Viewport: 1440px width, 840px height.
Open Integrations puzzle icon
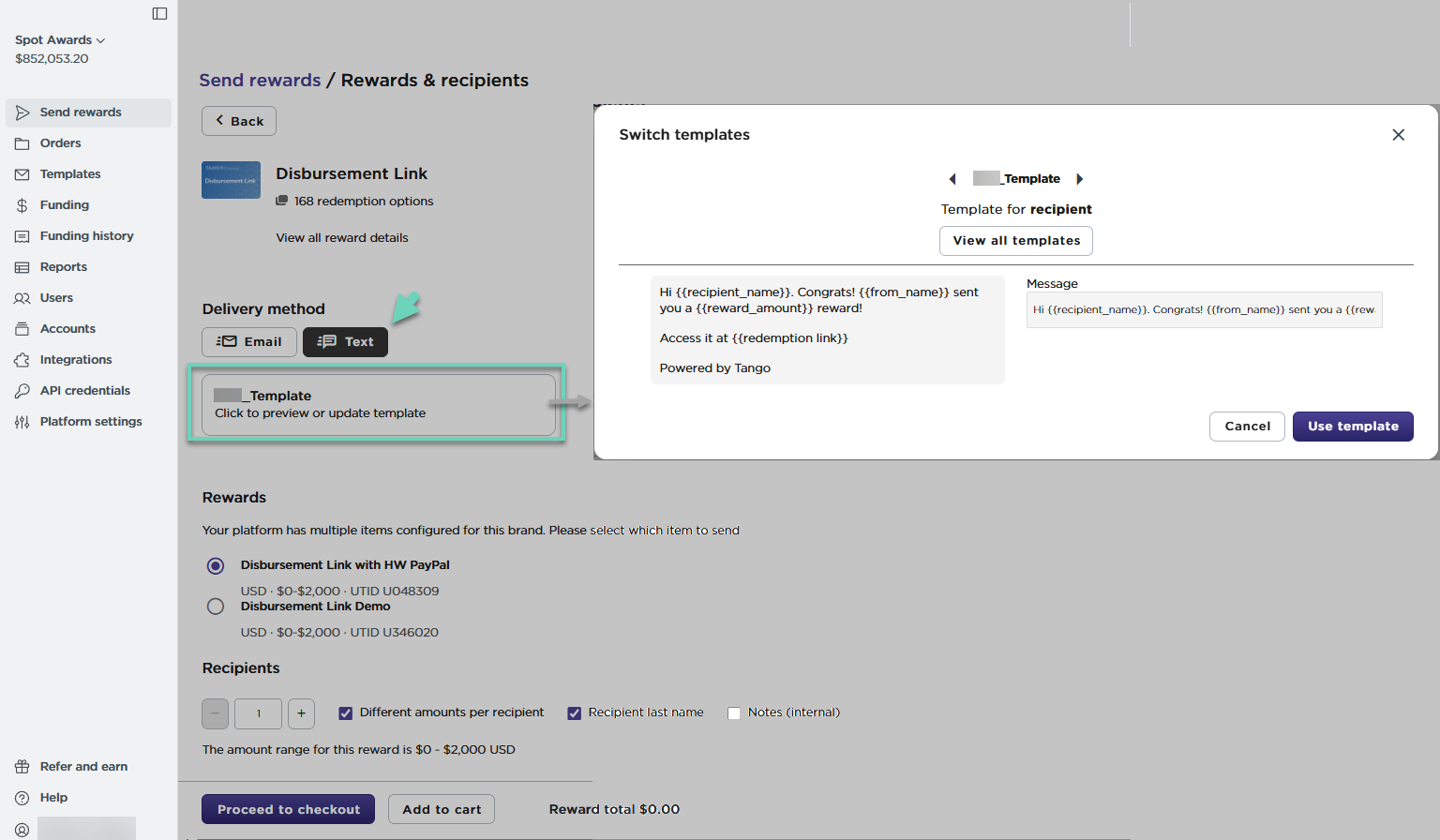click(x=22, y=360)
